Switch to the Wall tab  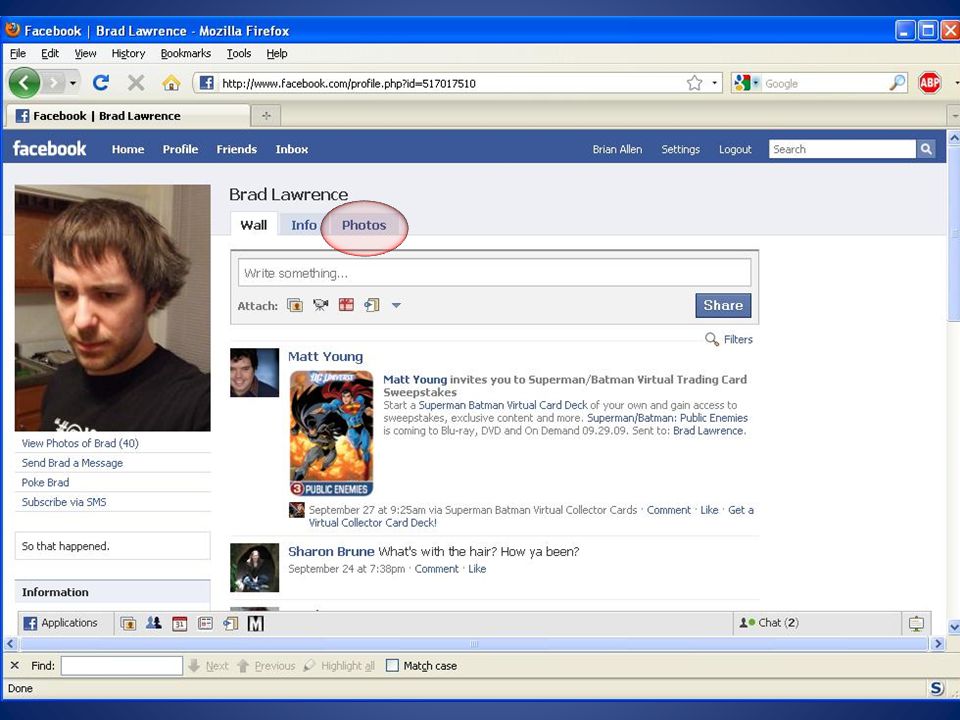253,225
